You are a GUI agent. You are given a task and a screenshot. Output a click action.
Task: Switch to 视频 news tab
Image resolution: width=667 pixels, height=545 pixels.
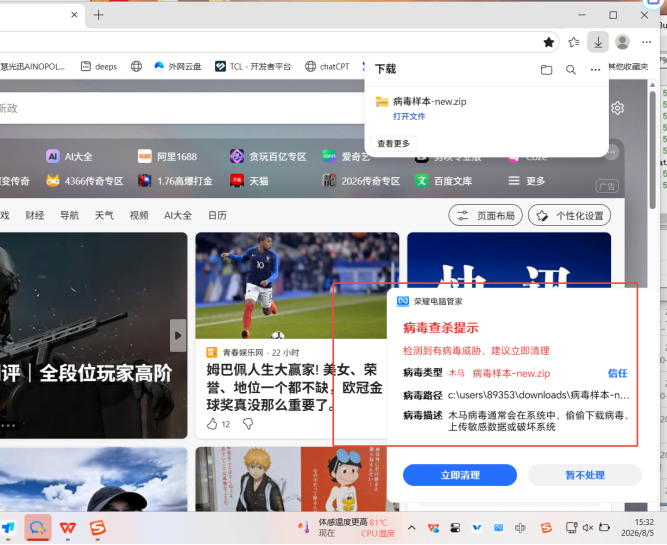click(139, 215)
